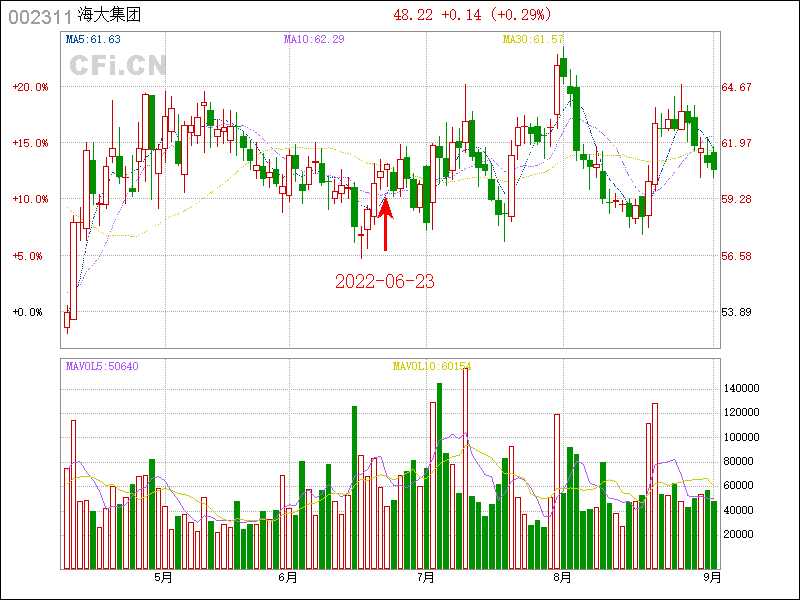800x600 pixels.
Task: Click the CFi.CN watermark logo
Action: tap(117, 66)
